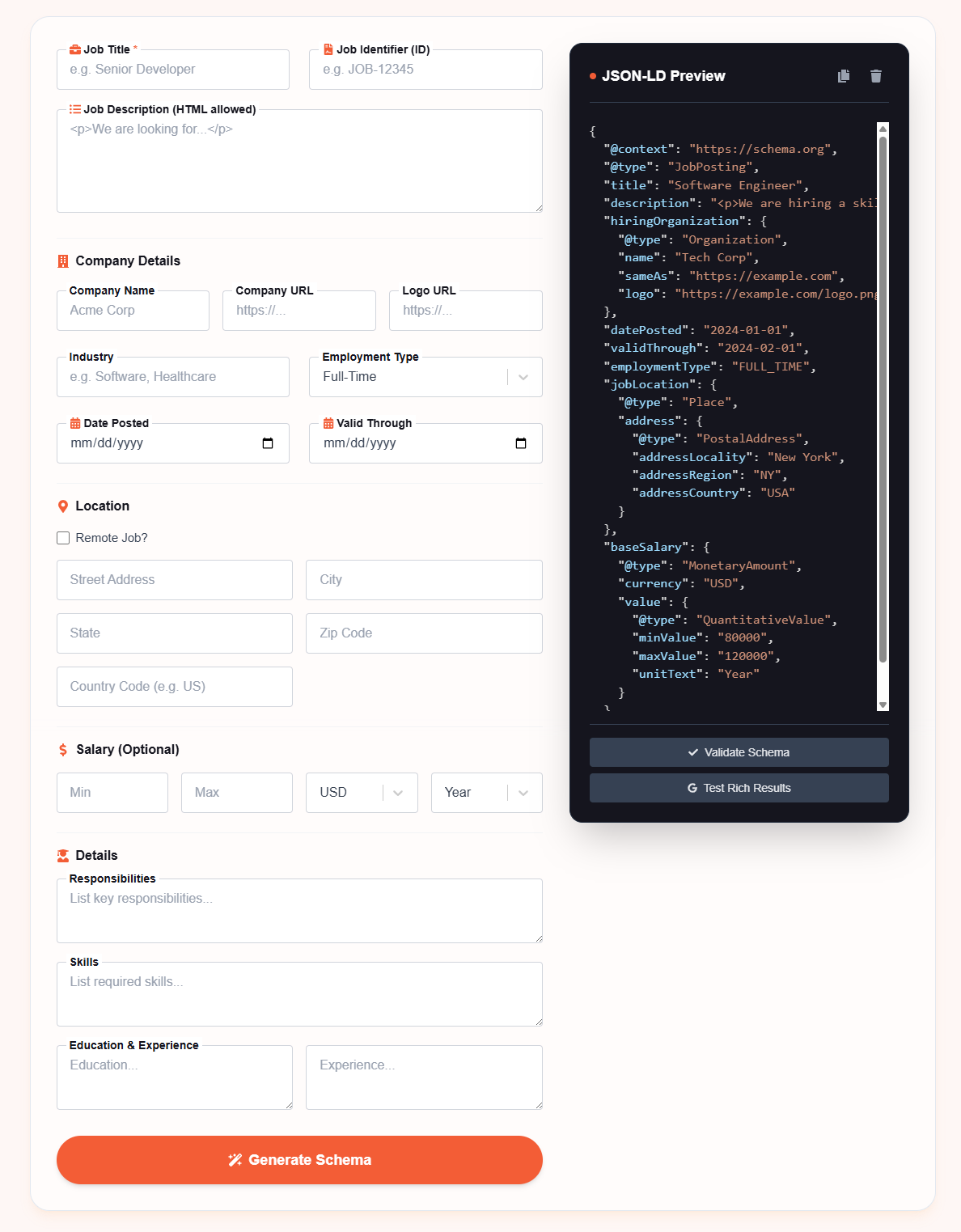Focus the Job Title input field

click(173, 70)
